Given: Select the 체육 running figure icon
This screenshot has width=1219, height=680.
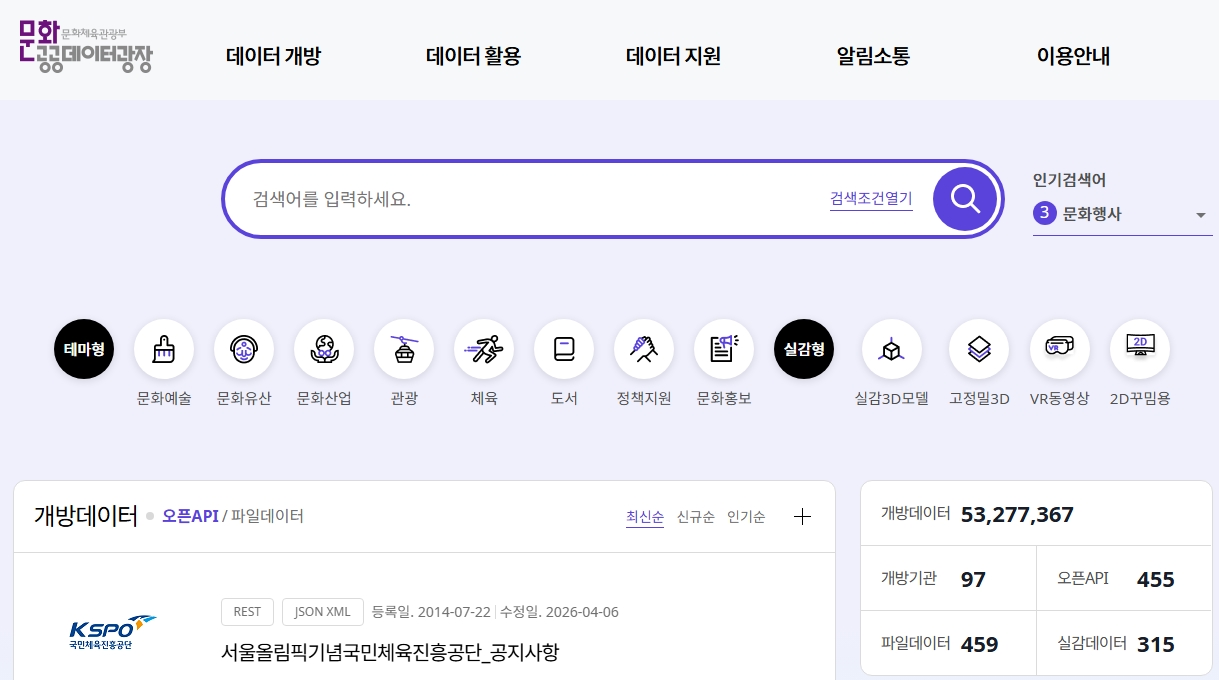Looking at the screenshot, I should [x=484, y=349].
